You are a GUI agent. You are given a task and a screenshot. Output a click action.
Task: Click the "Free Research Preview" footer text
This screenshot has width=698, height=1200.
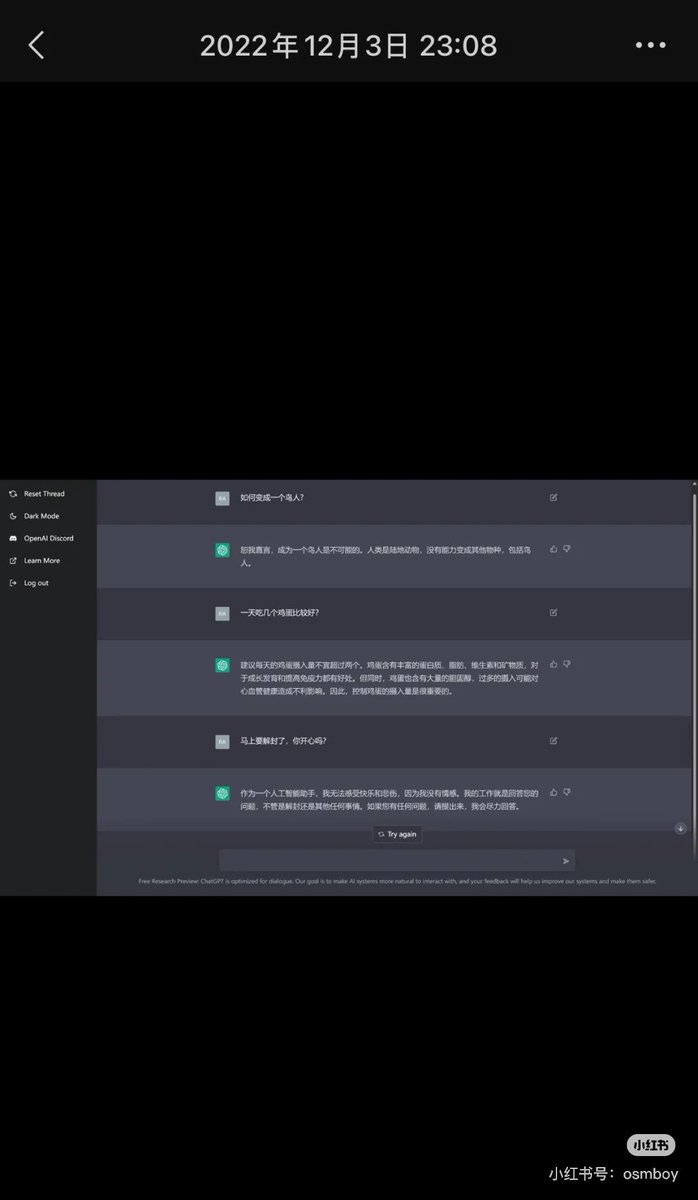click(x=397, y=881)
